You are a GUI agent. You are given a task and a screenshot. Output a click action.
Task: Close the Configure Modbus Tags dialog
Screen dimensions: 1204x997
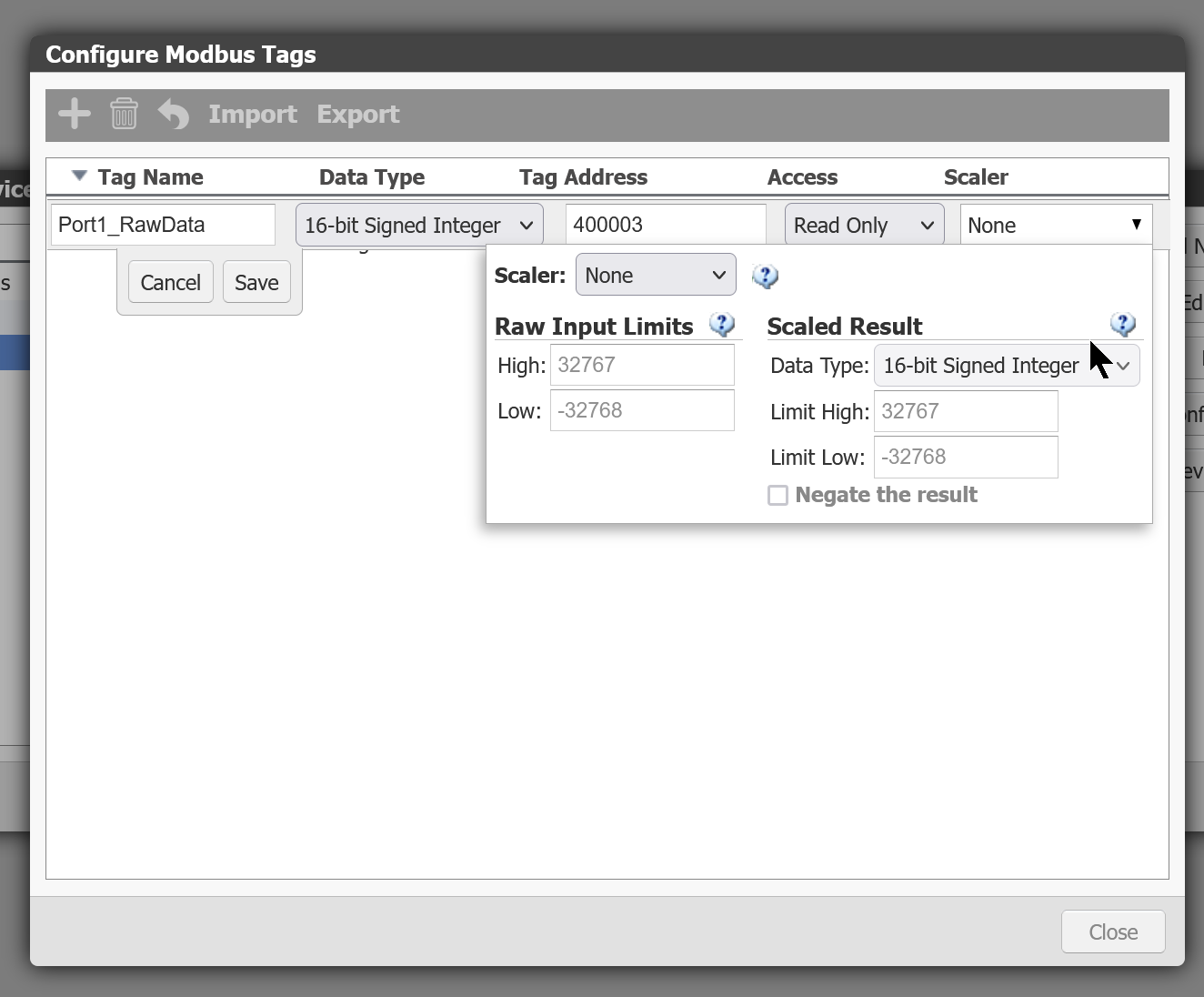pyautogui.click(x=1113, y=932)
